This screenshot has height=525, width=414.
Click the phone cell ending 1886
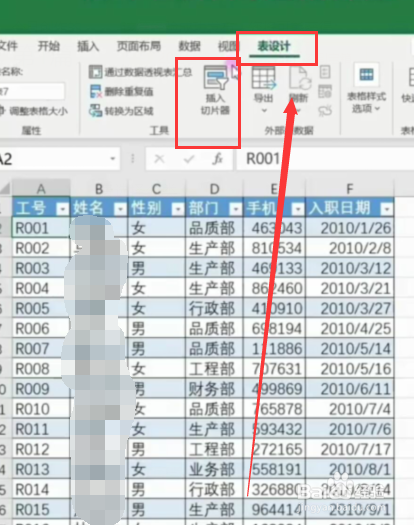click(x=275, y=349)
